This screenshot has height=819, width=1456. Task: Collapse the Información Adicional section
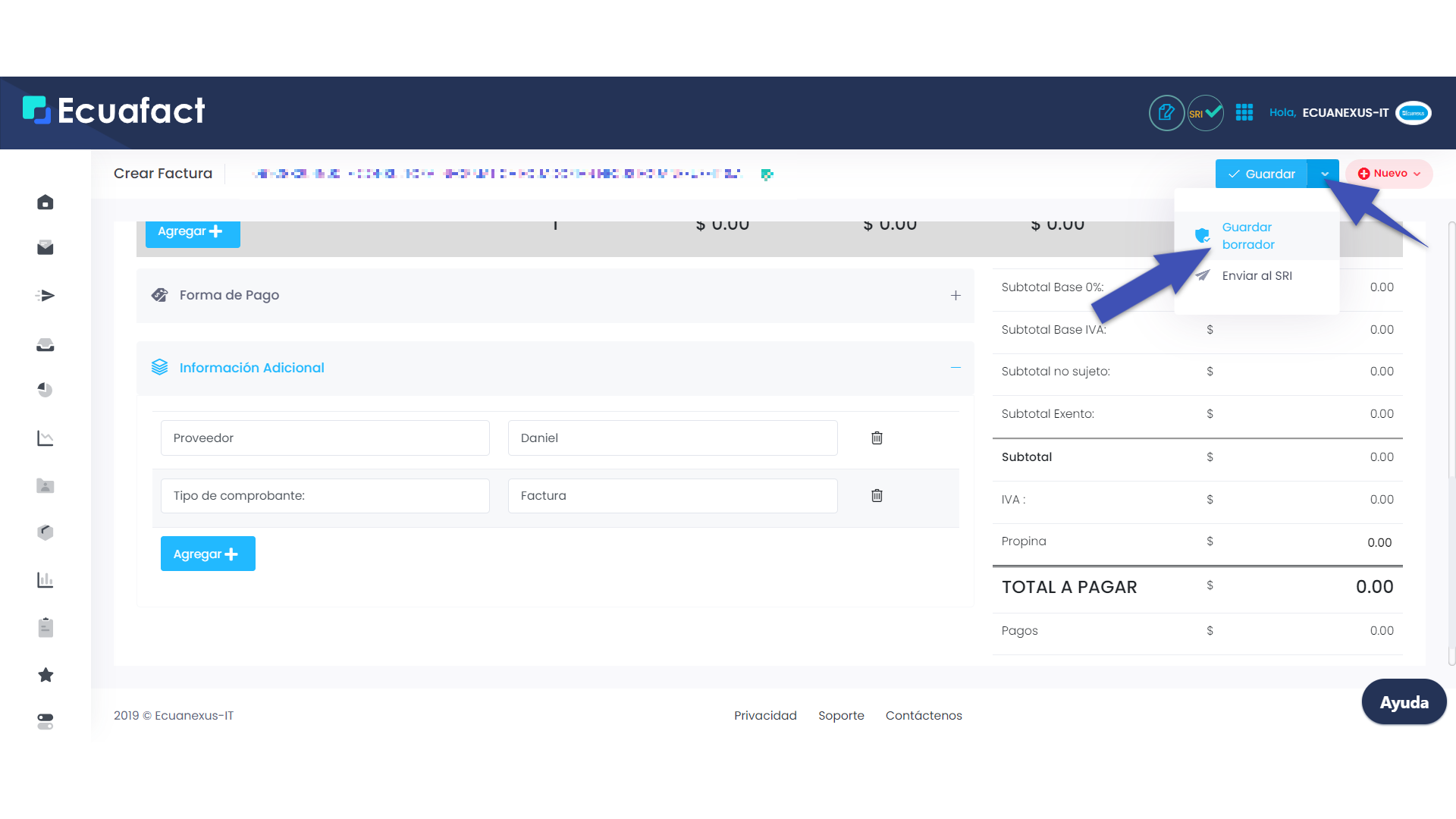pos(955,368)
